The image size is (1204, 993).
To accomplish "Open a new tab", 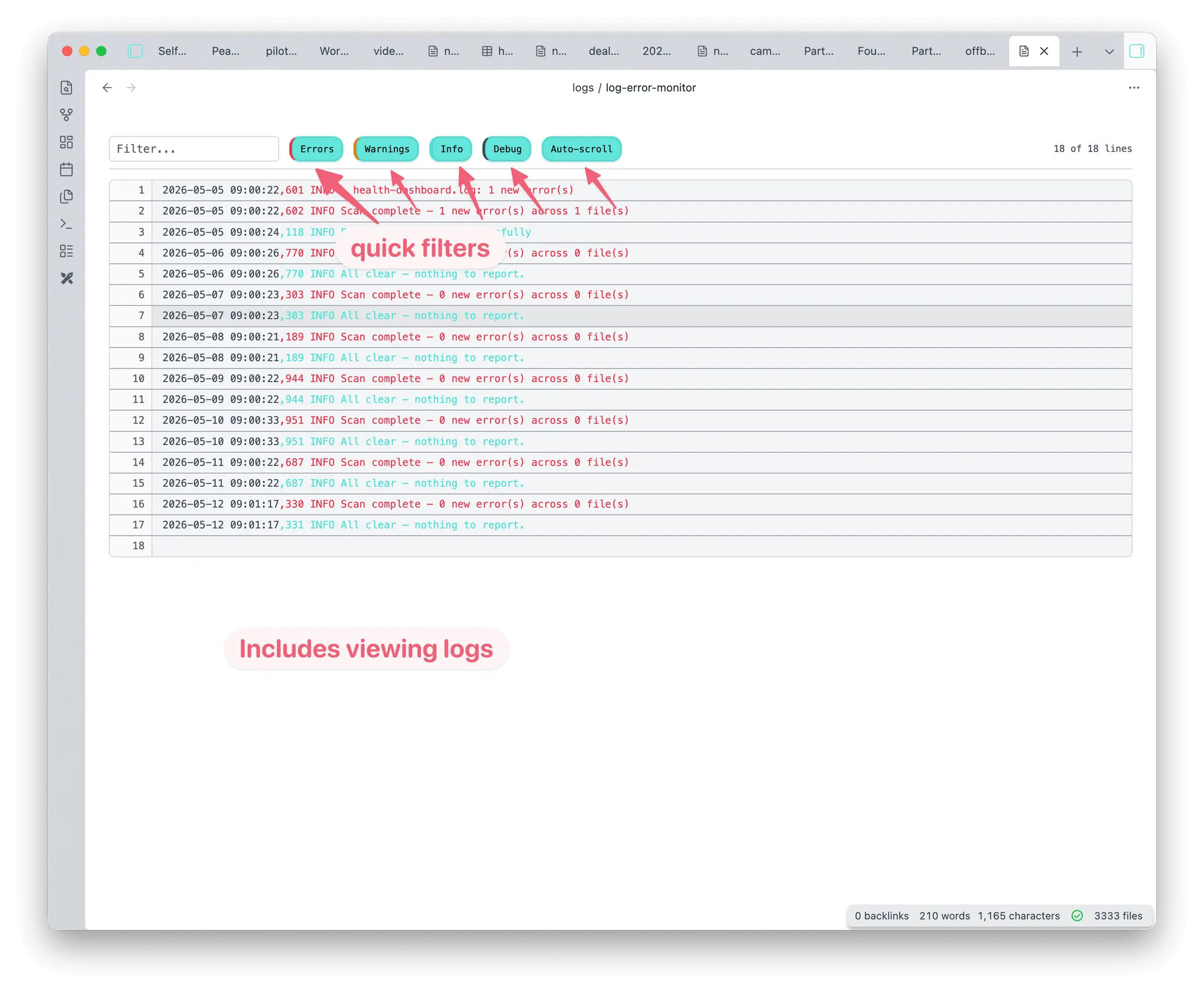I will coord(1077,52).
